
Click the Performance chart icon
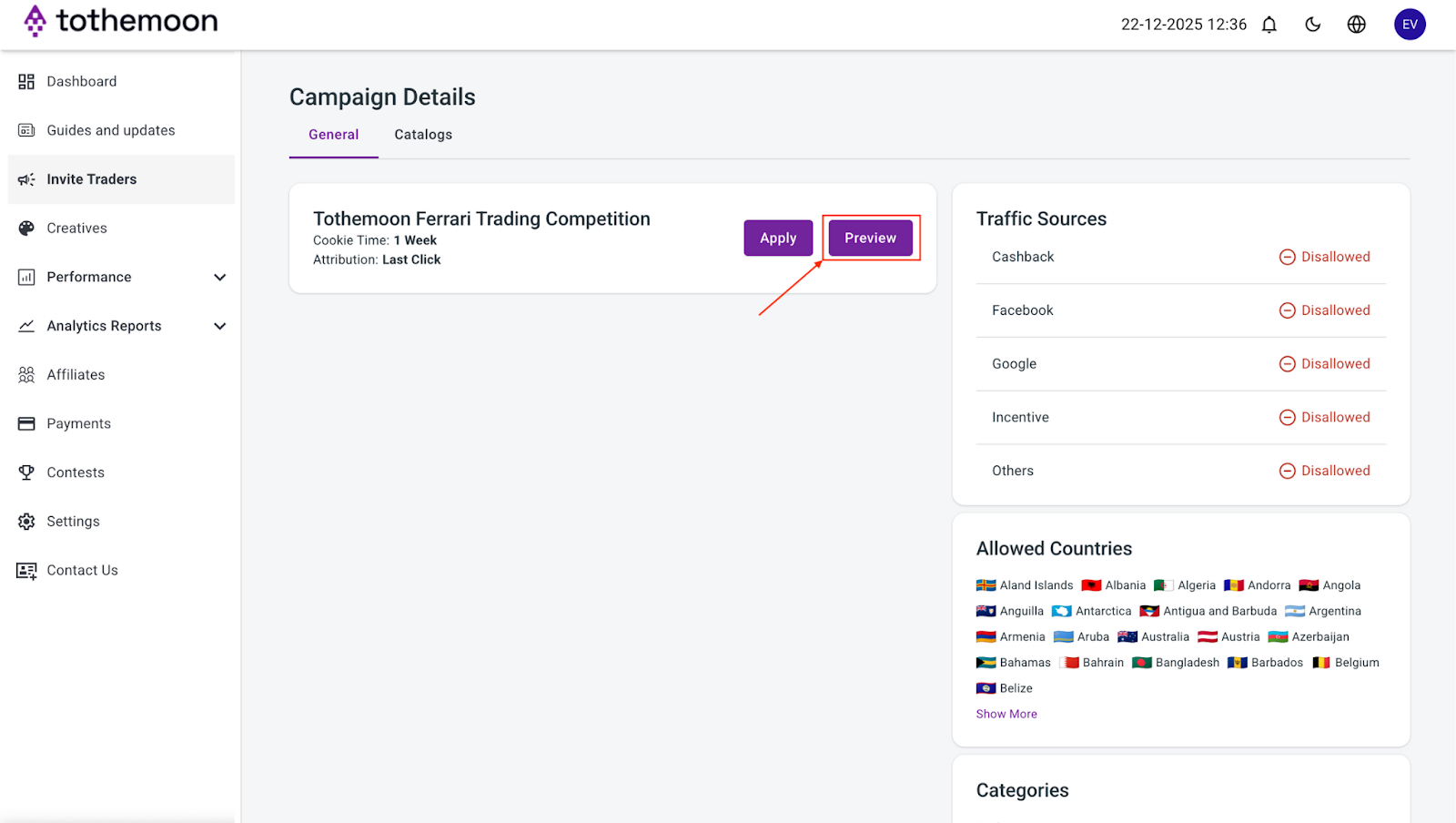[x=26, y=277]
